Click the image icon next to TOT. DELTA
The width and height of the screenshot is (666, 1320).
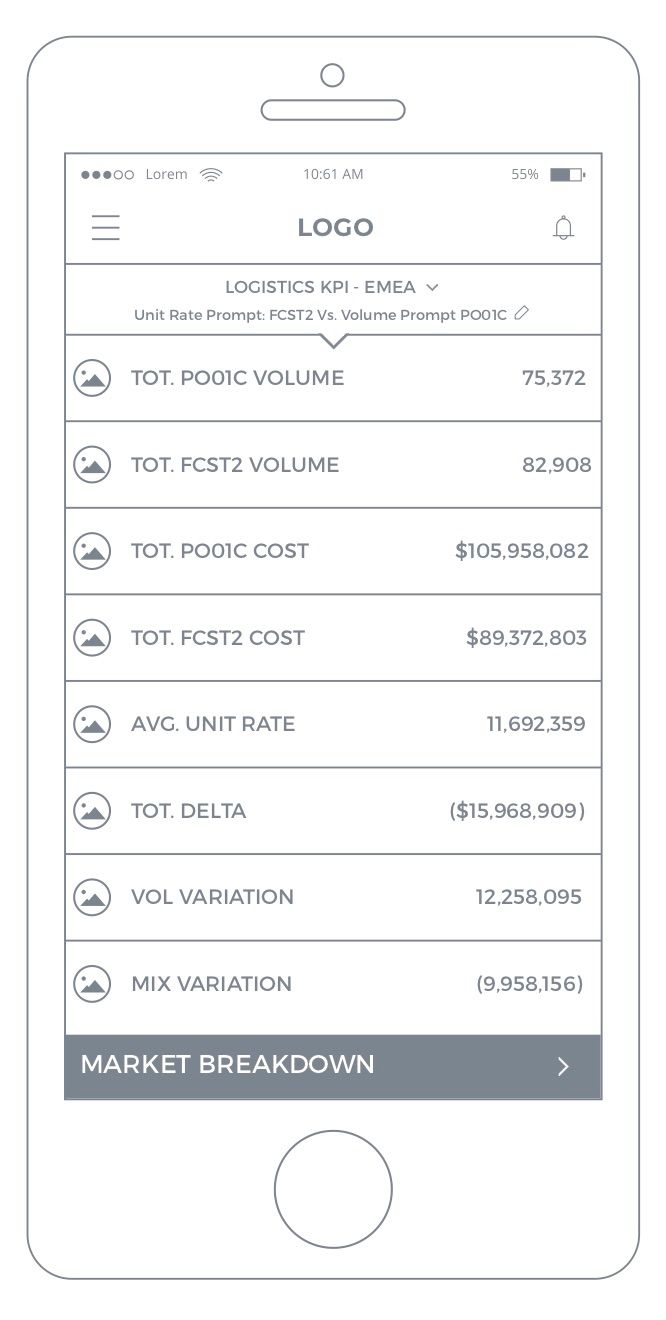92,811
